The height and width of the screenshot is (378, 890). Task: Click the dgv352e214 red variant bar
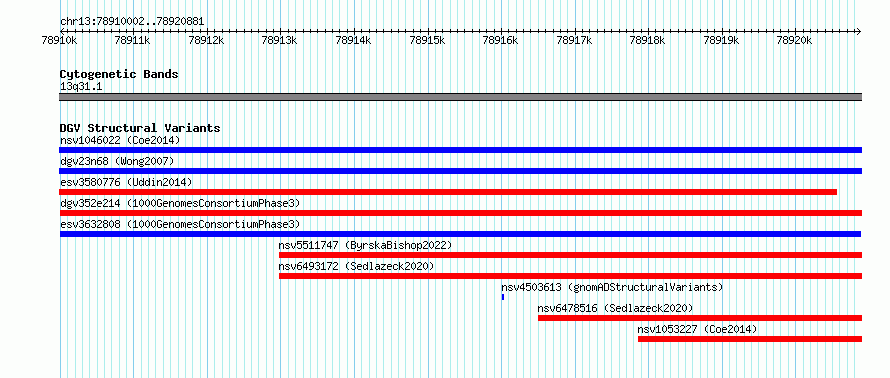click(x=460, y=213)
